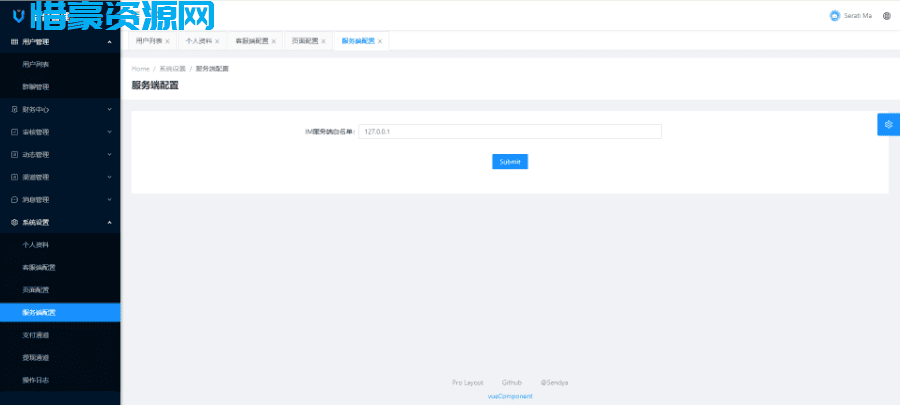900x405 pixels.
Task: Focus the IM服务端白名单 input field
Action: click(510, 132)
